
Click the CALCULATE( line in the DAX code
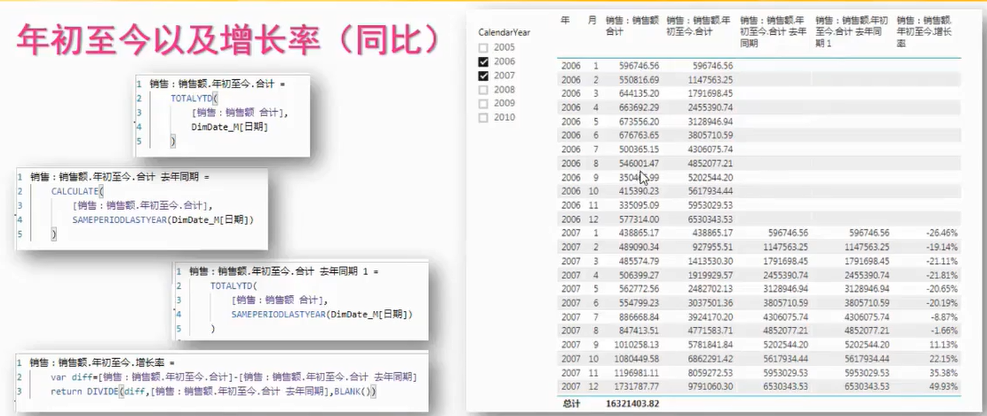[x=77, y=191]
